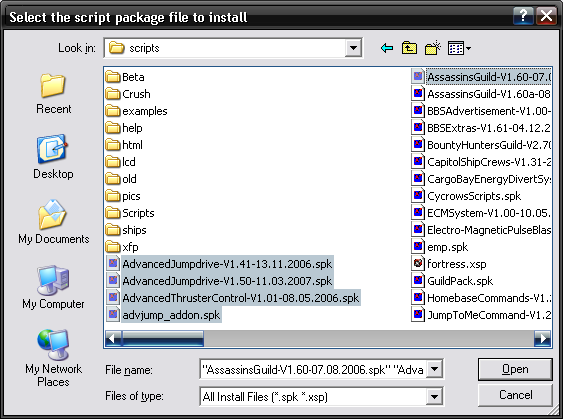This screenshot has height=419, width=563.
Task: Click the Open button
Action: pos(515,369)
